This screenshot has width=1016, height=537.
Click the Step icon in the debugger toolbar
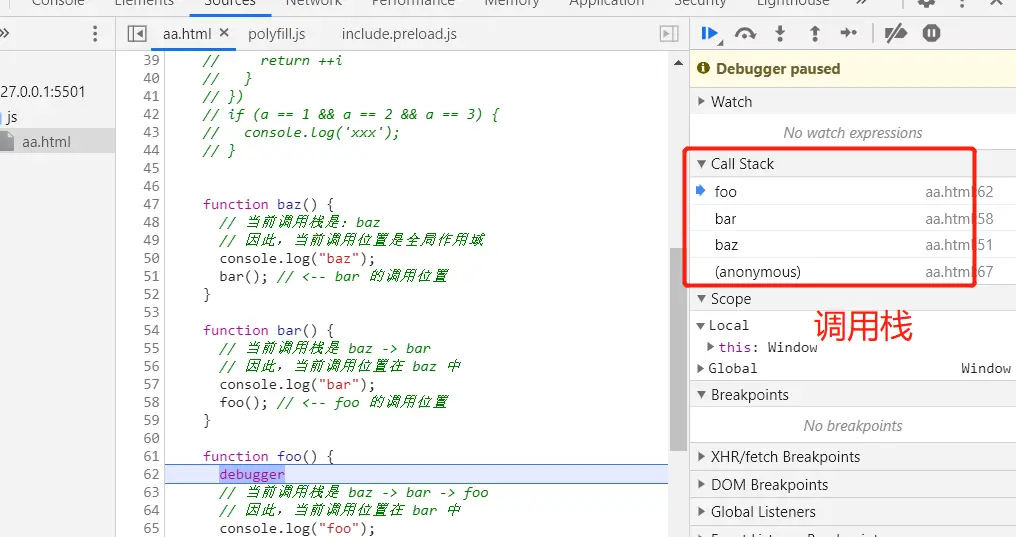[848, 33]
